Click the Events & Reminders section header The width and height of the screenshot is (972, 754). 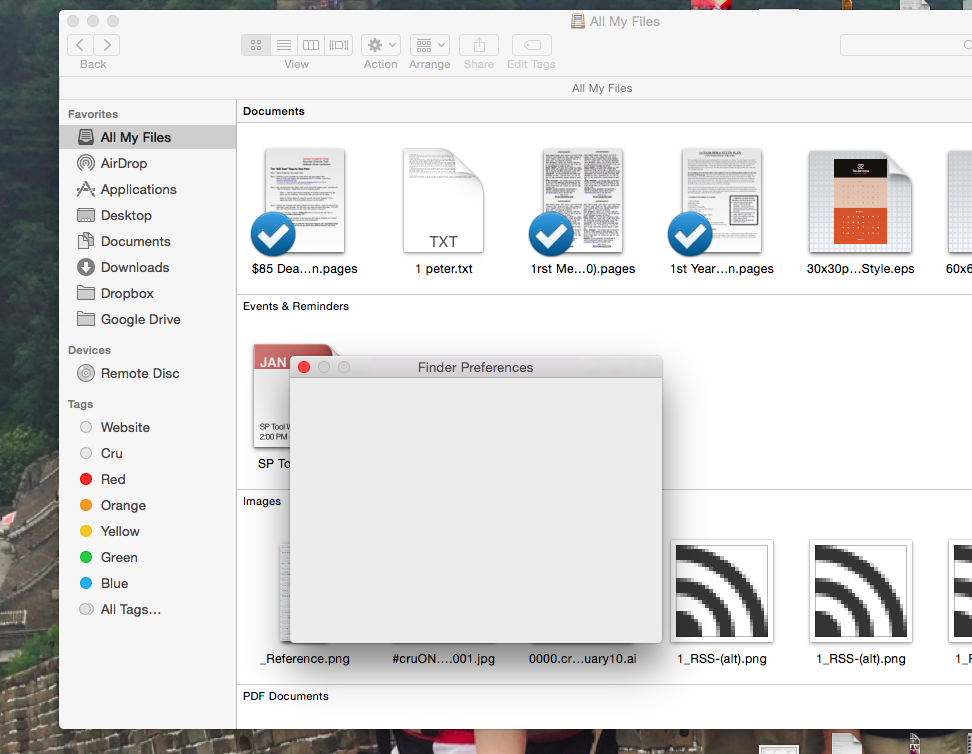point(296,306)
